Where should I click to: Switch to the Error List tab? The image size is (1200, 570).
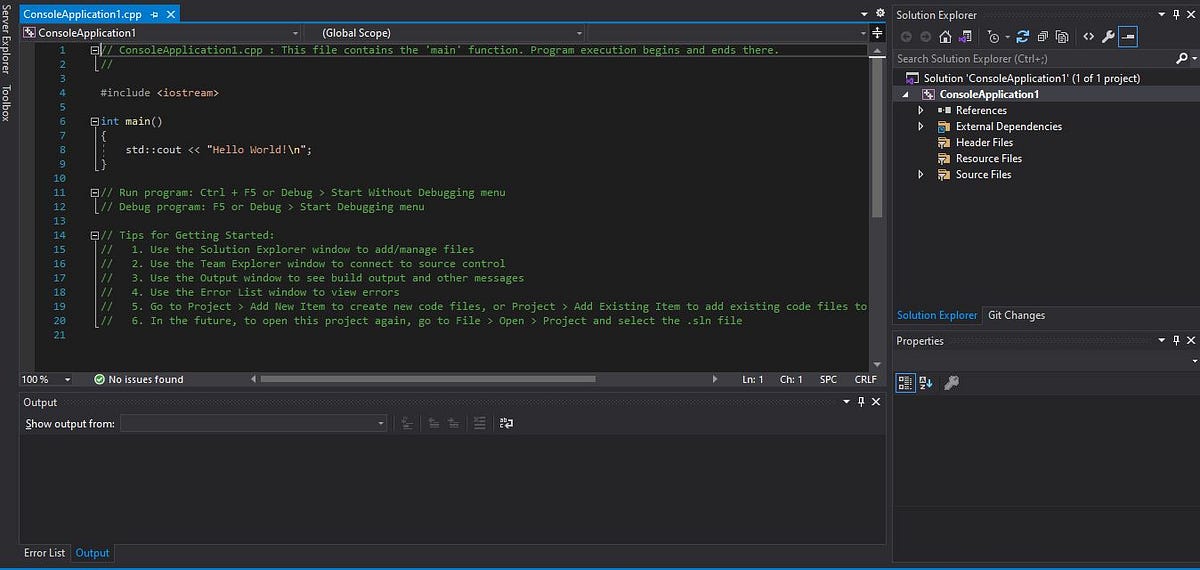click(44, 553)
